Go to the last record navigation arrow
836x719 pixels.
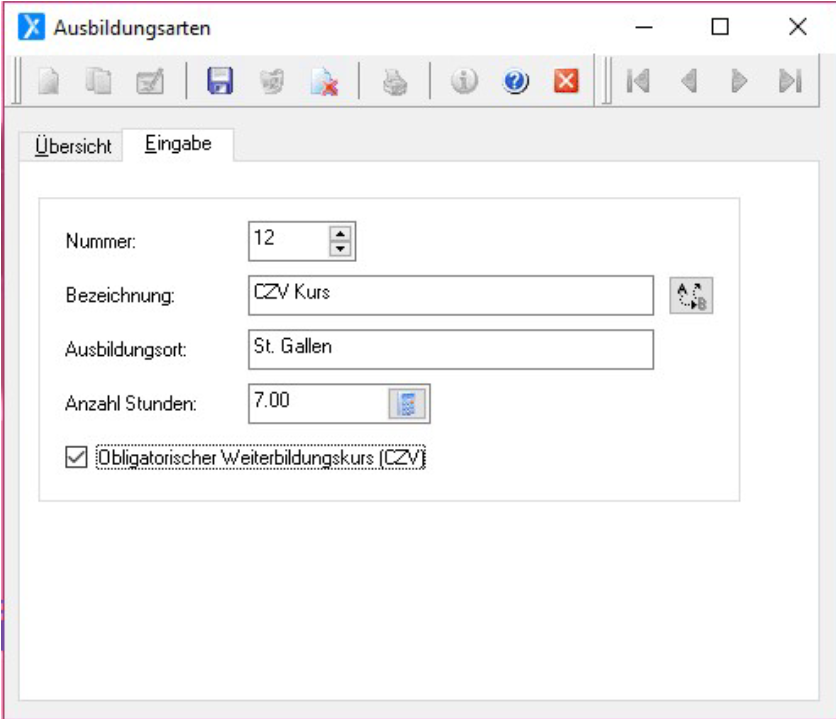pos(790,83)
